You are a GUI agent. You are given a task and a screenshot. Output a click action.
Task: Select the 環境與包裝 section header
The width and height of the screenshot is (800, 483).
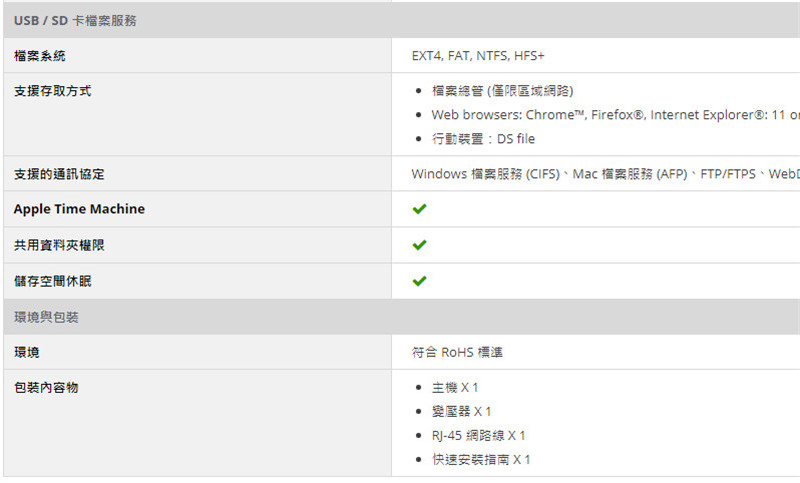pos(402,317)
